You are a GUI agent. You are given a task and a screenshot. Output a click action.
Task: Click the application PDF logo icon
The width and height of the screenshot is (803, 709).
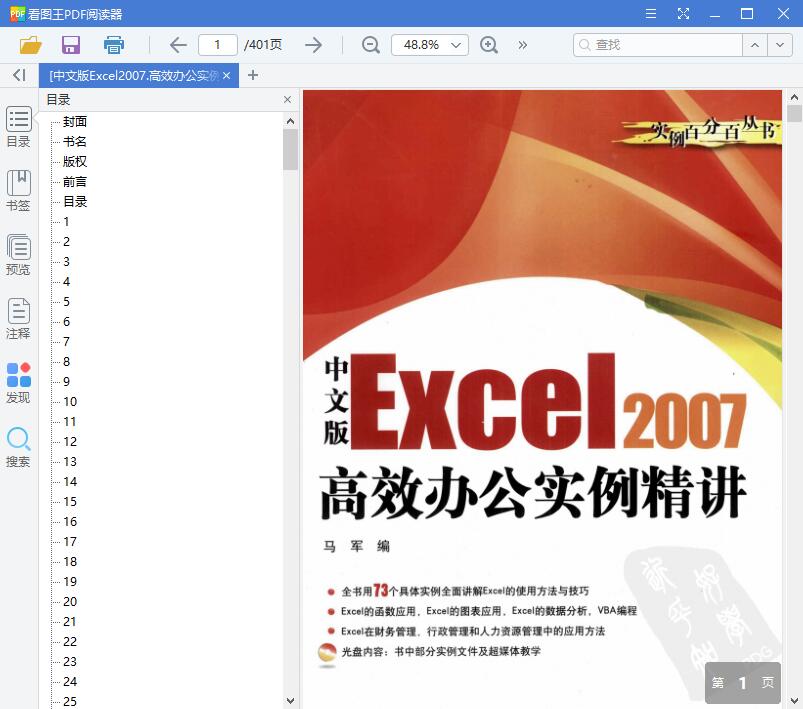[x=17, y=14]
